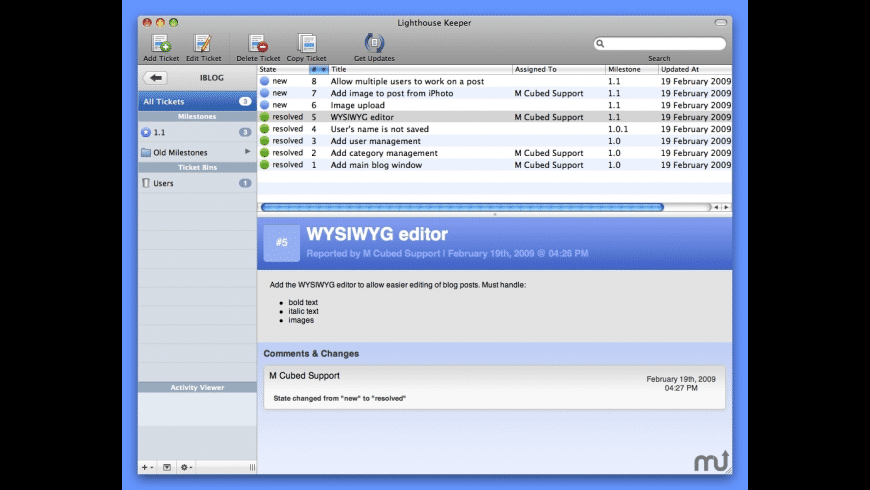Click the plus add button at sidebar bottom
The height and width of the screenshot is (490, 870).
coord(146,467)
